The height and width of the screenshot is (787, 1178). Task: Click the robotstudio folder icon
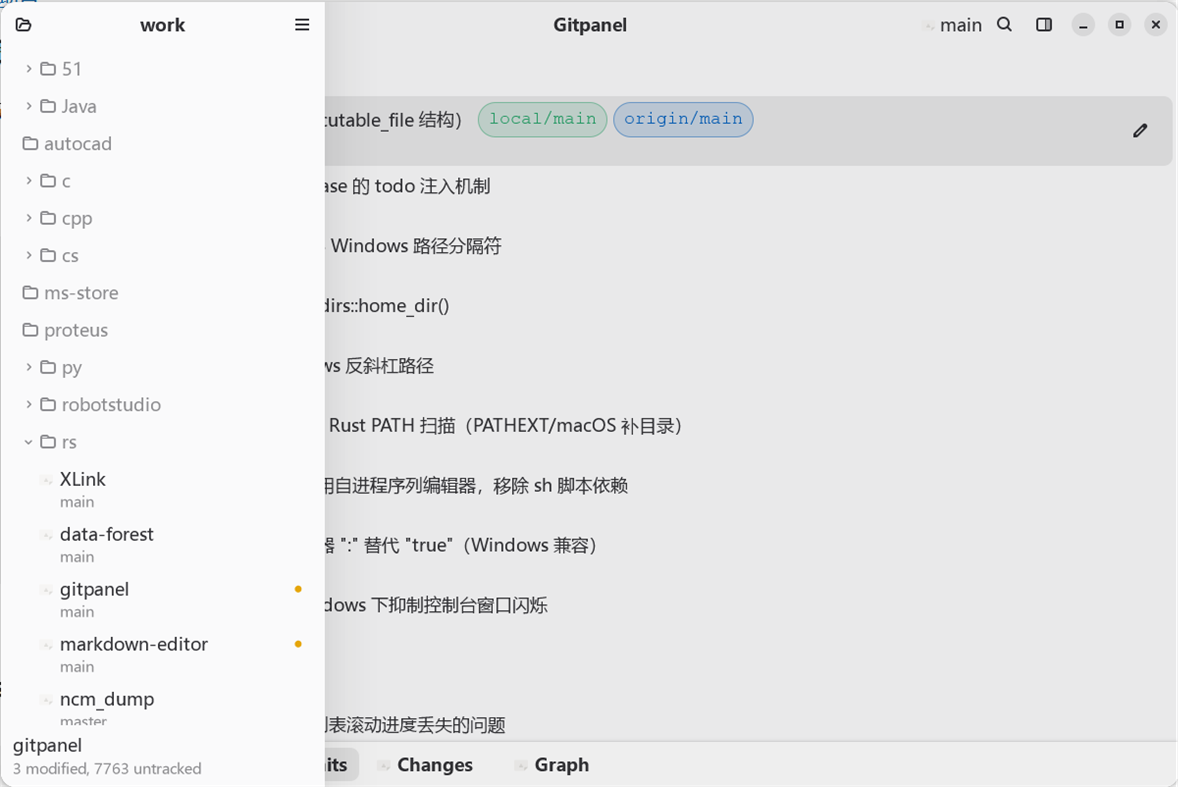click(48, 405)
